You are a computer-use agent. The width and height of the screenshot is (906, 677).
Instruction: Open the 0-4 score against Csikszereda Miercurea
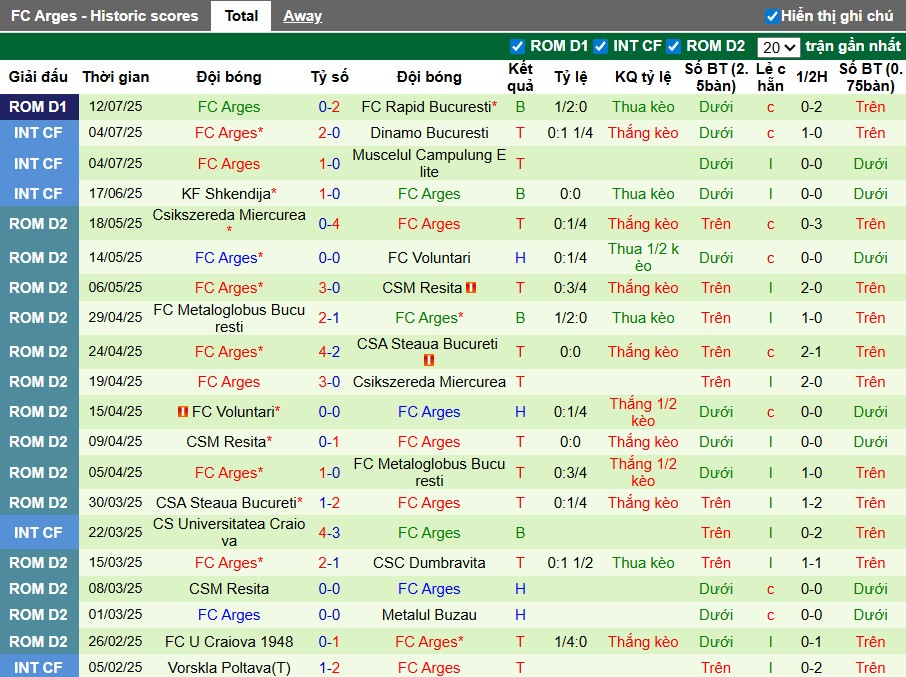pos(329,224)
